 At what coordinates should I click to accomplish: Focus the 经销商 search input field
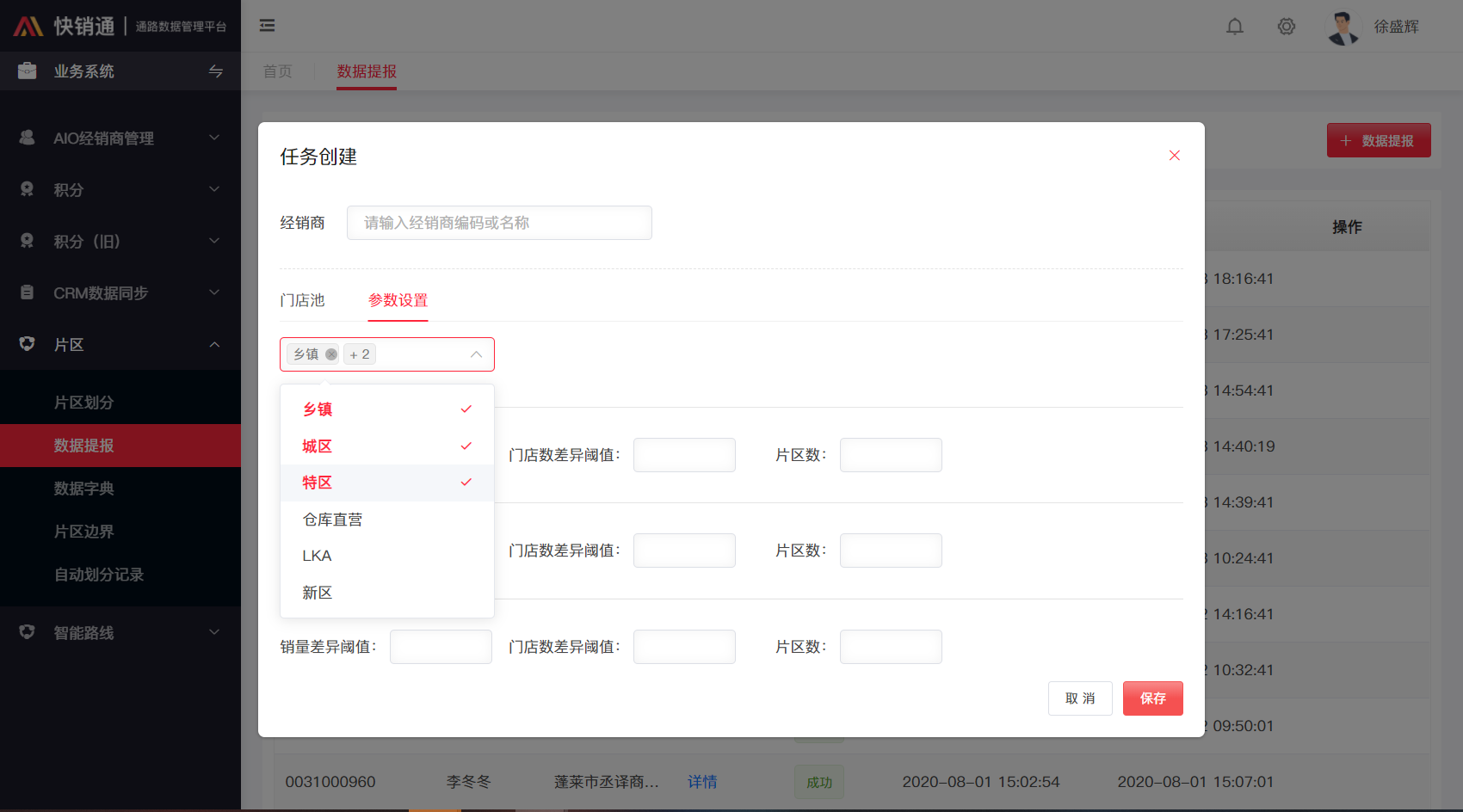coord(499,223)
